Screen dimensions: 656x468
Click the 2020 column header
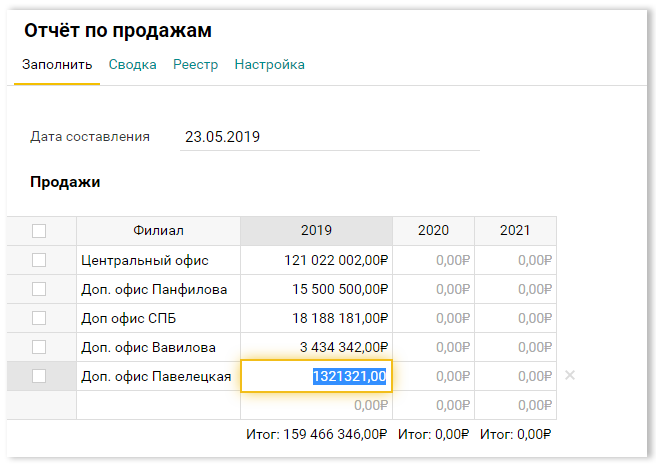pos(433,231)
